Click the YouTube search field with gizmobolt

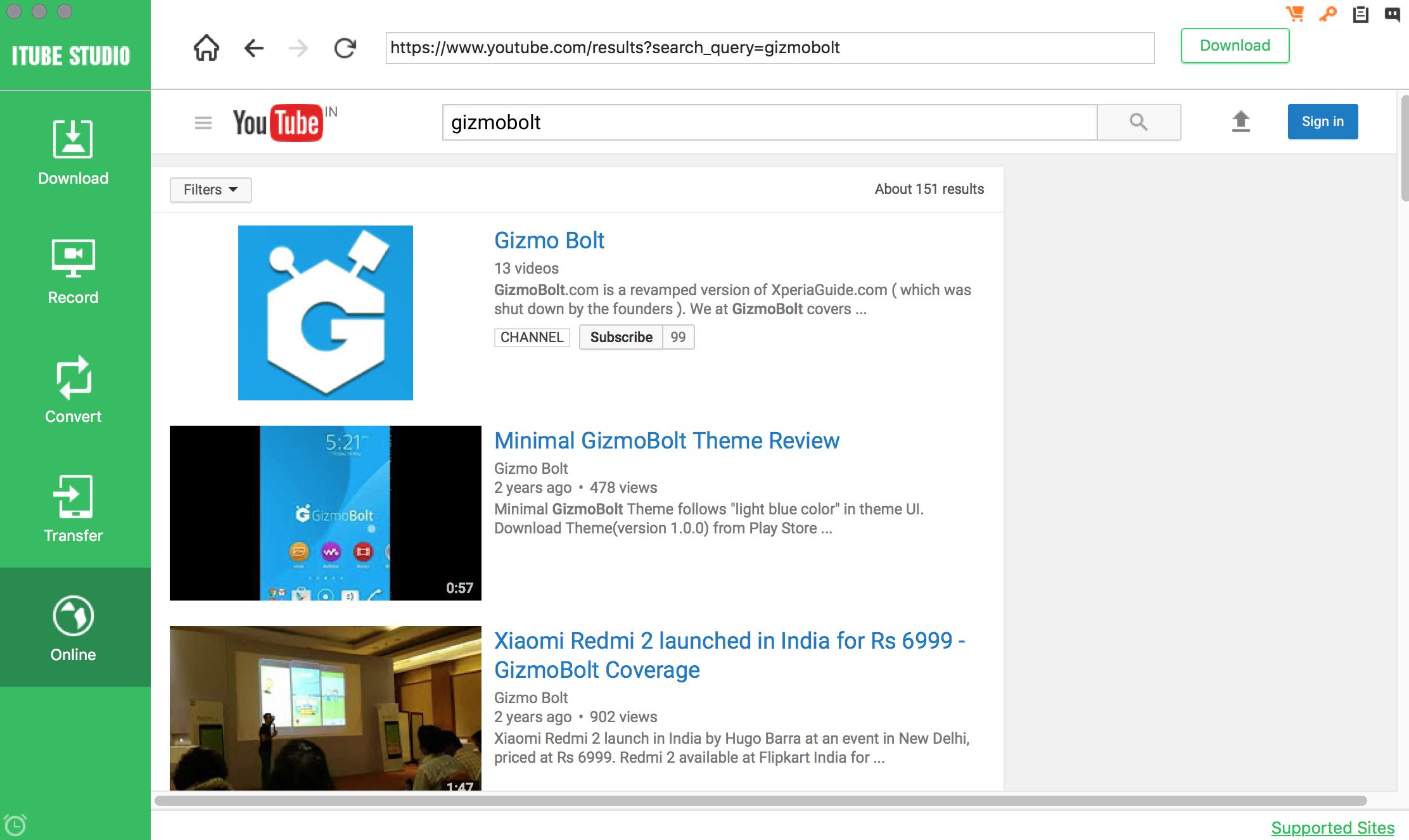pyautogui.click(x=770, y=122)
